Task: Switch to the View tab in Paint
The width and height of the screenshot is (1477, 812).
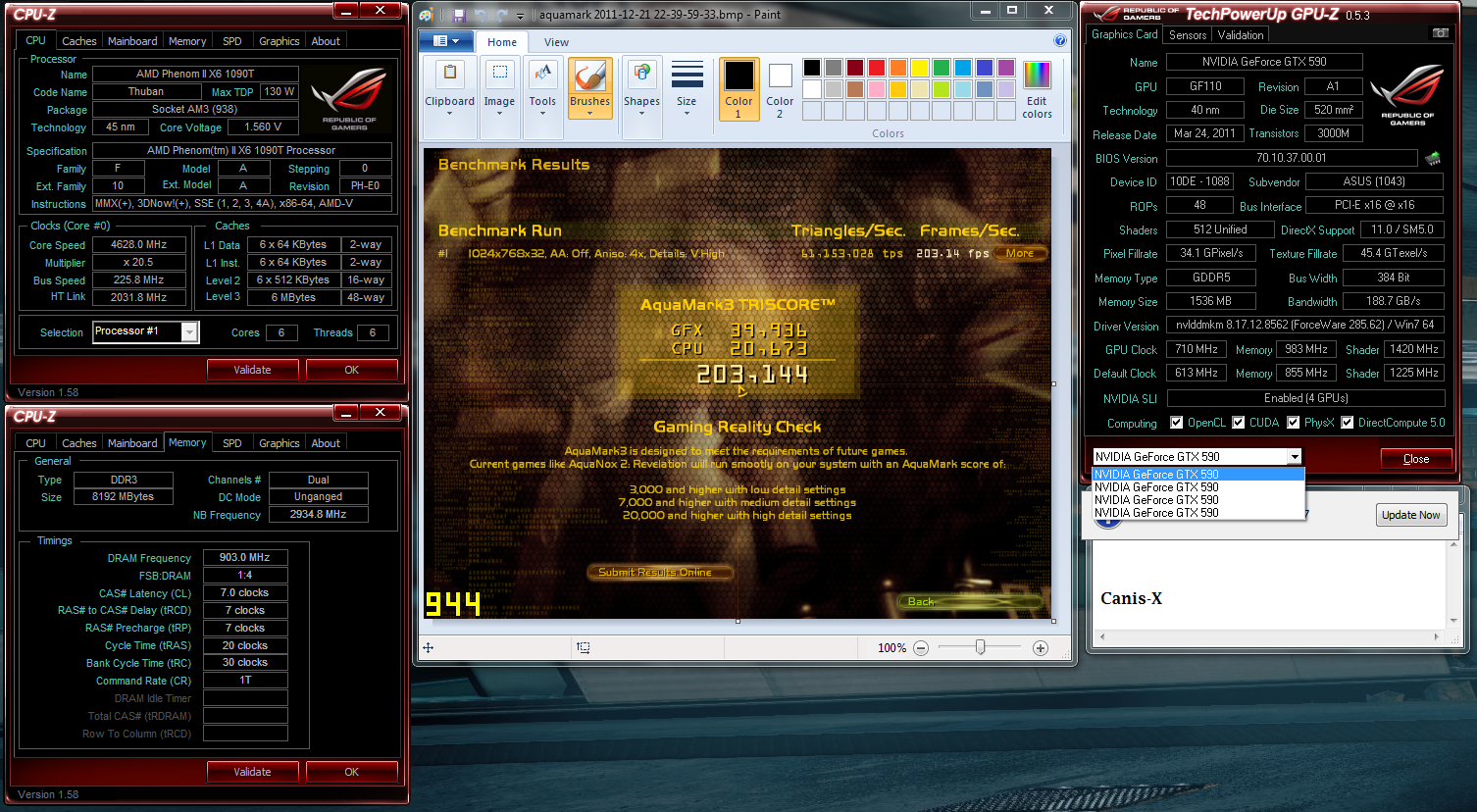Action: (x=556, y=42)
